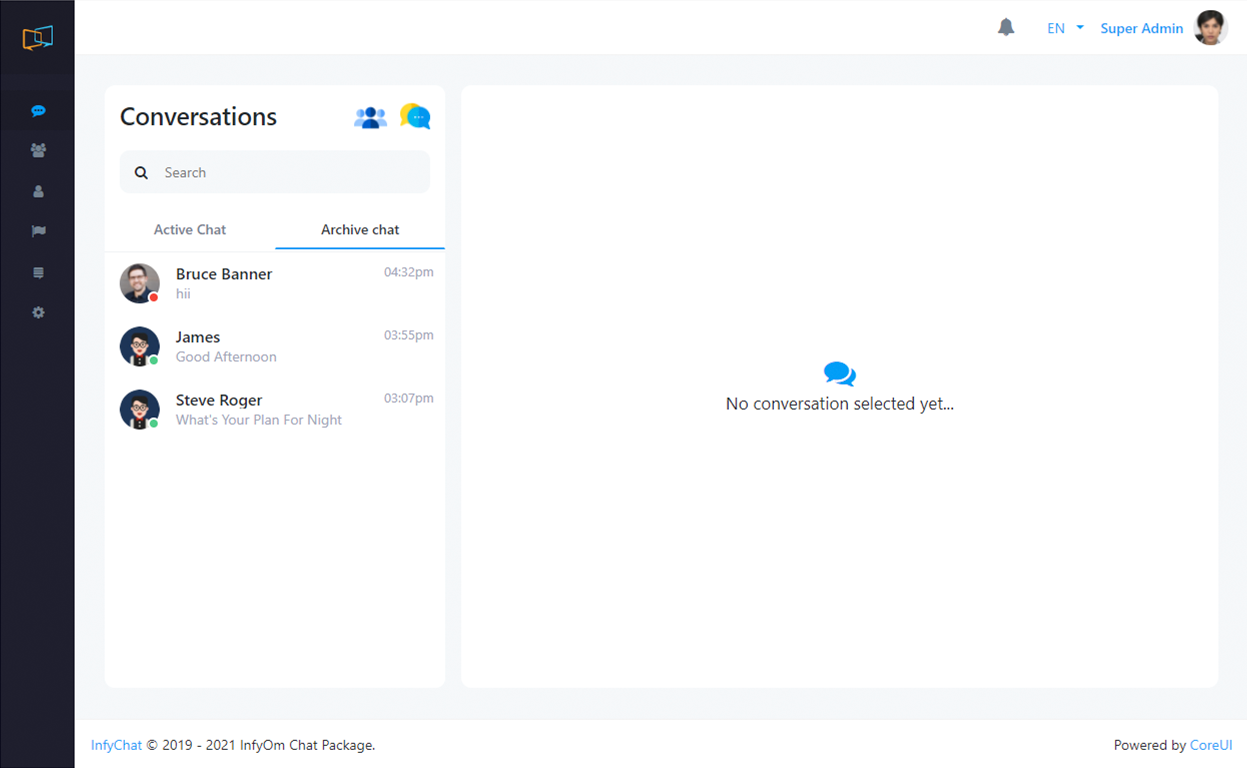This screenshot has height=768, width=1247.
Task: Open the conversations chat icon in sidebar
Action: pyautogui.click(x=38, y=111)
